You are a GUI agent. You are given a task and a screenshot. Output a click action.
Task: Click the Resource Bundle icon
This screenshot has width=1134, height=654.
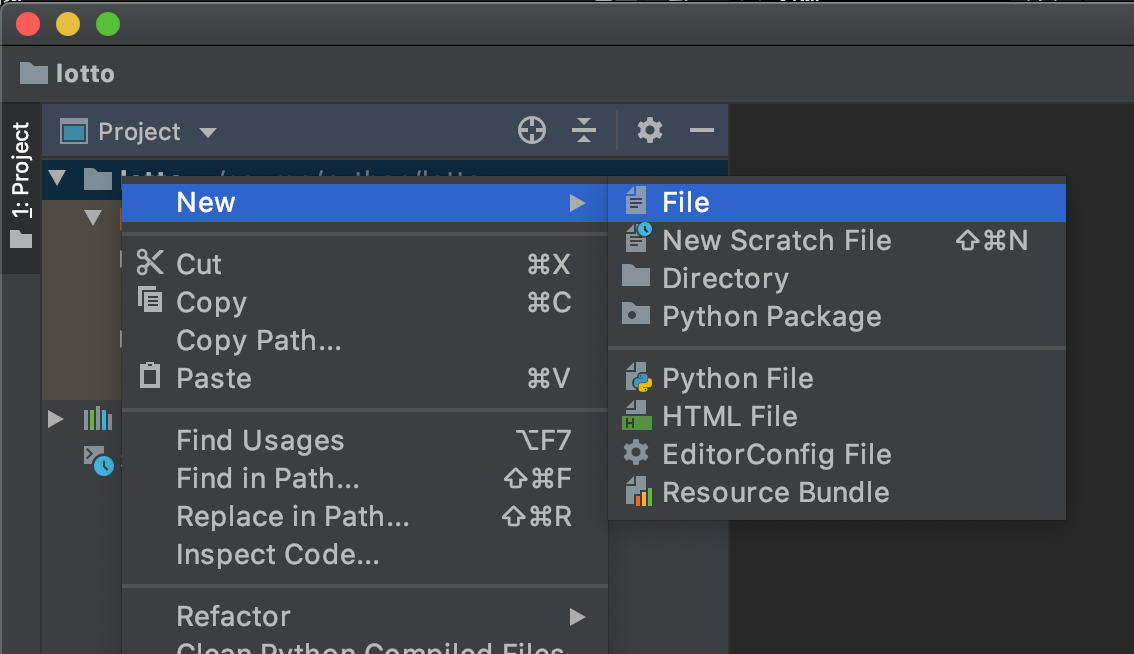[x=637, y=492]
